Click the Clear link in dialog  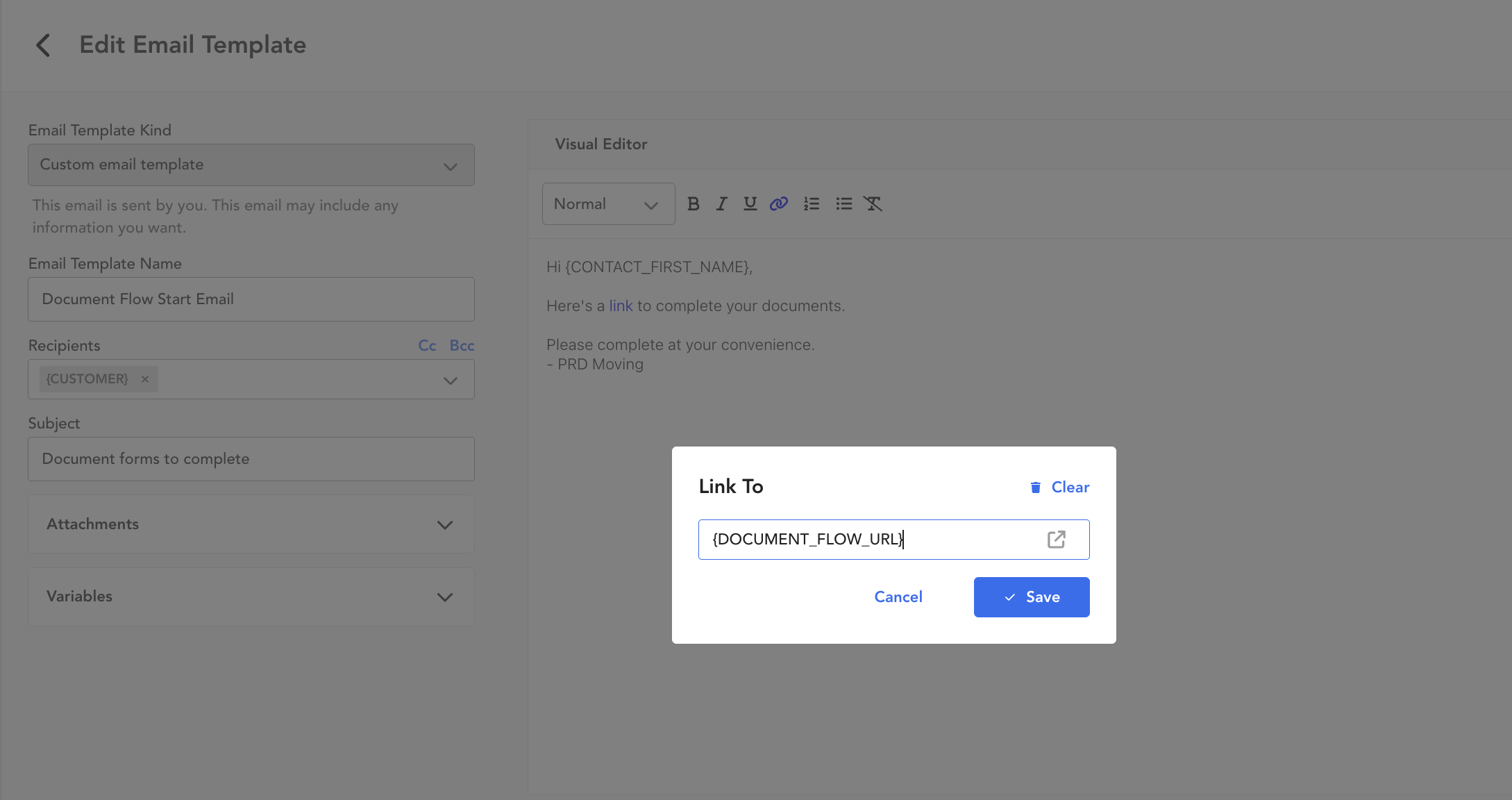click(x=1070, y=487)
